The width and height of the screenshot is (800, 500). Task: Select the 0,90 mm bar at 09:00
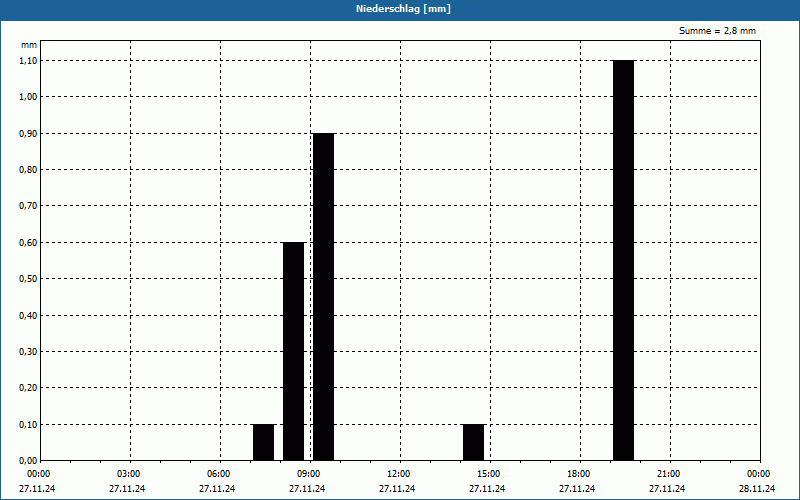click(323, 297)
